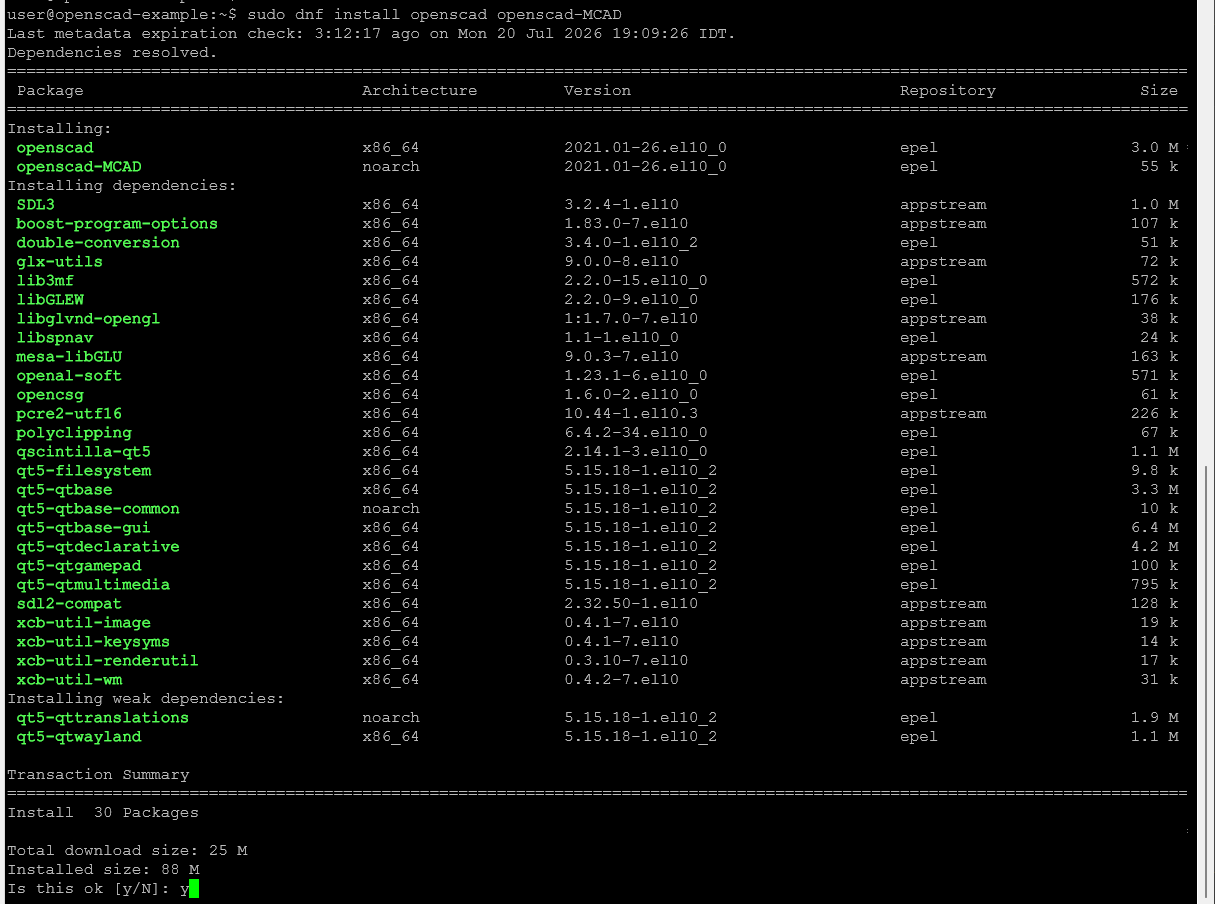
Task: Click the Architecture column header
Action: click(420, 91)
